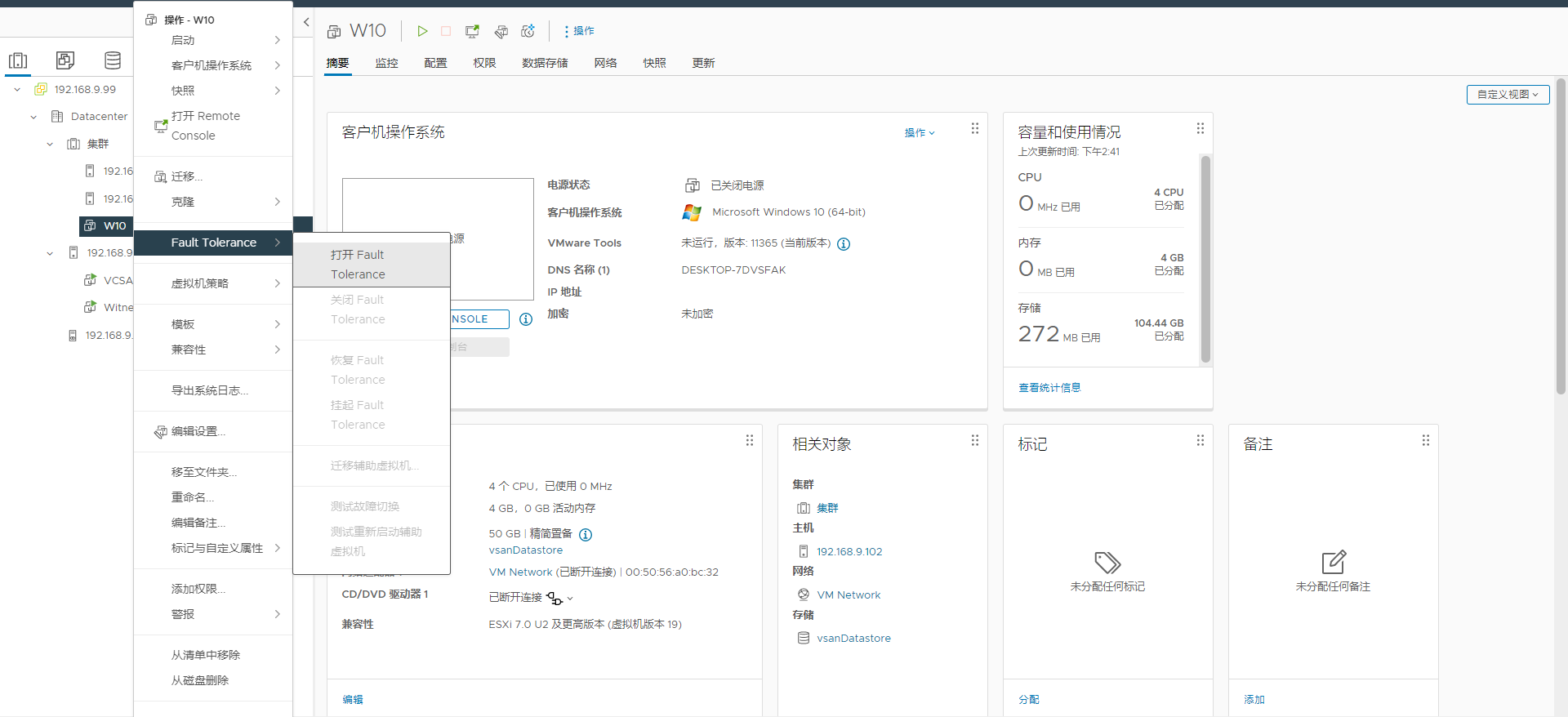Choose 迁移... from the context menu
The height and width of the screenshot is (717, 1568).
213,176
